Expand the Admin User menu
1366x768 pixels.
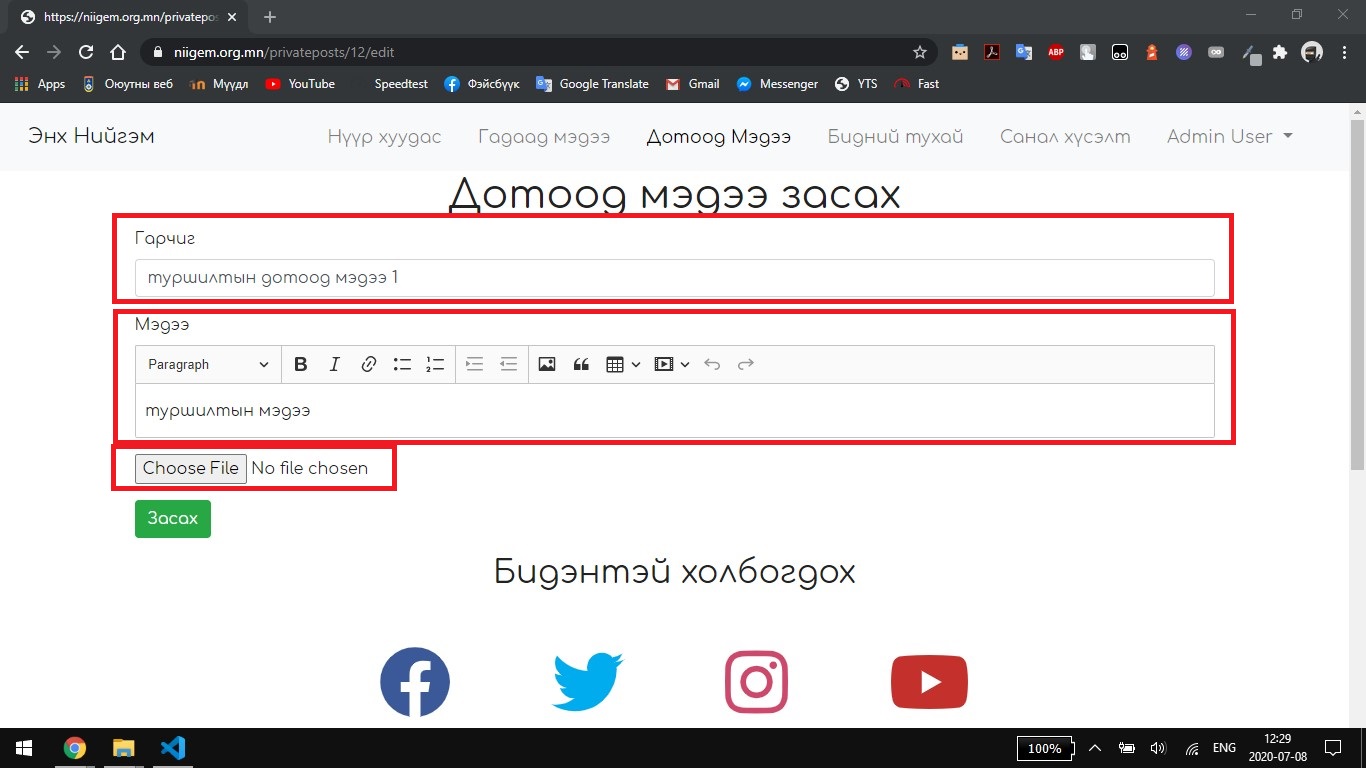click(x=1229, y=137)
